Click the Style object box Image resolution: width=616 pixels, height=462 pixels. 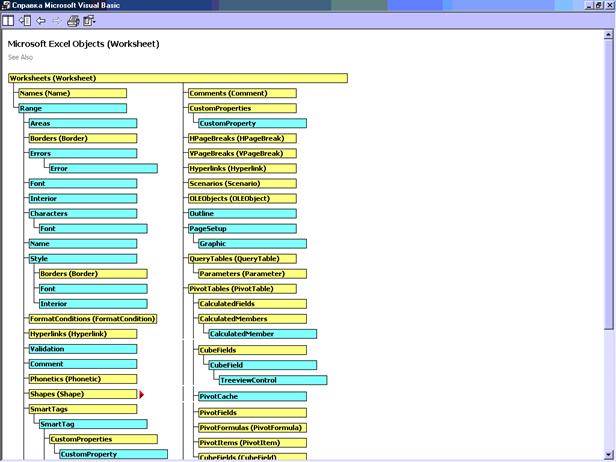coord(83,258)
